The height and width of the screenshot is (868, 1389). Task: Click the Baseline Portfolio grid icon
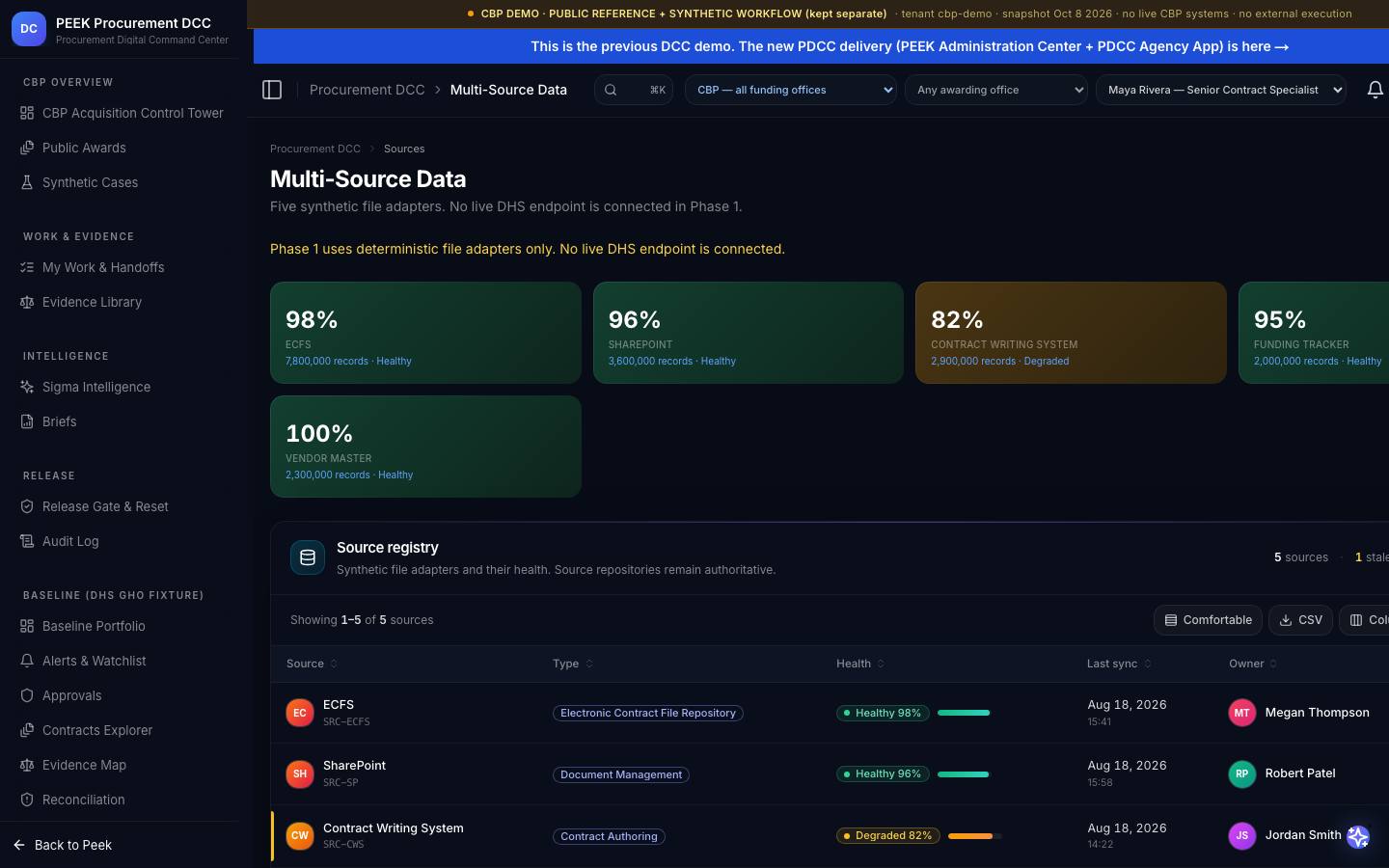coord(27,626)
